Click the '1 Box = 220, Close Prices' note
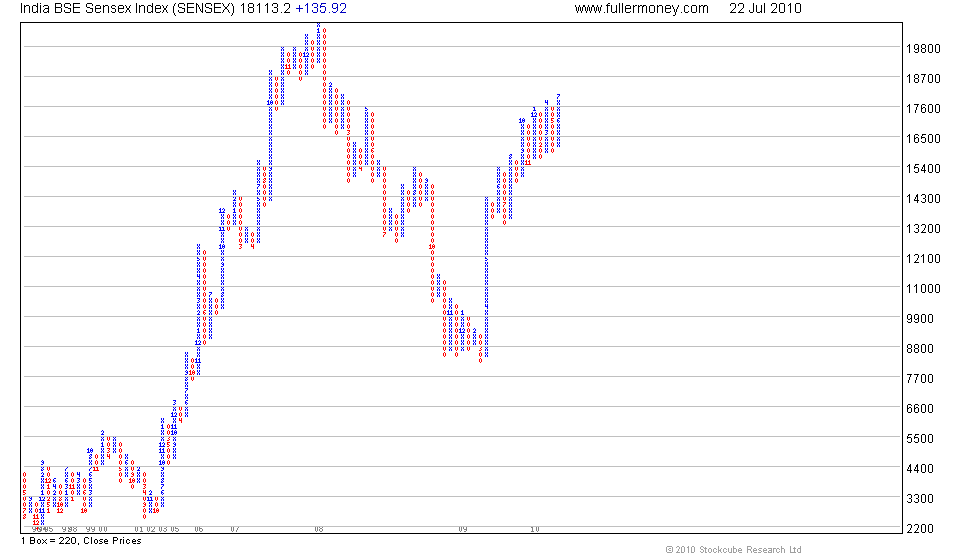The width and height of the screenshot is (980, 560). click(81, 541)
